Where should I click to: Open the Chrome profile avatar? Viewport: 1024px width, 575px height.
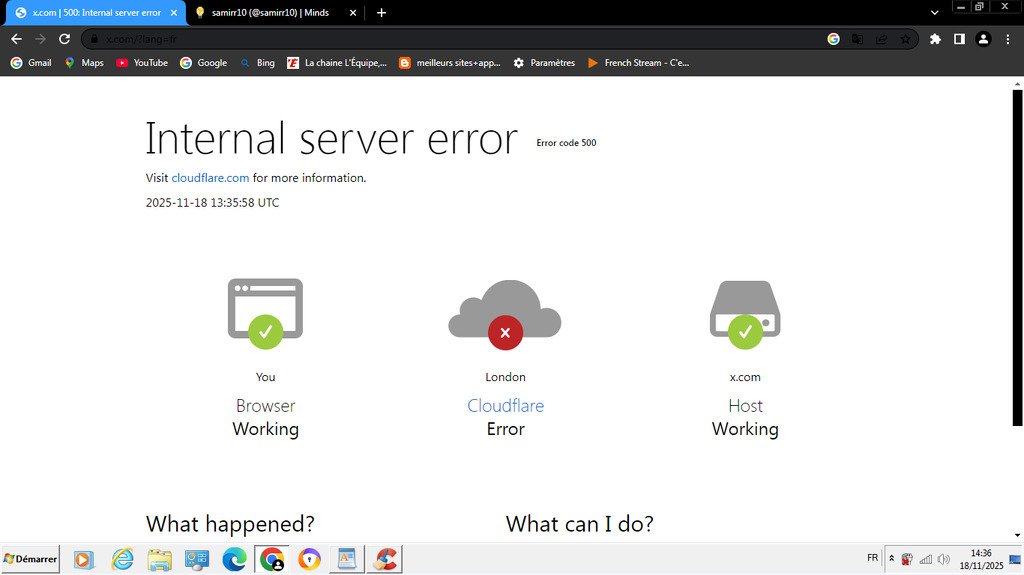983,39
